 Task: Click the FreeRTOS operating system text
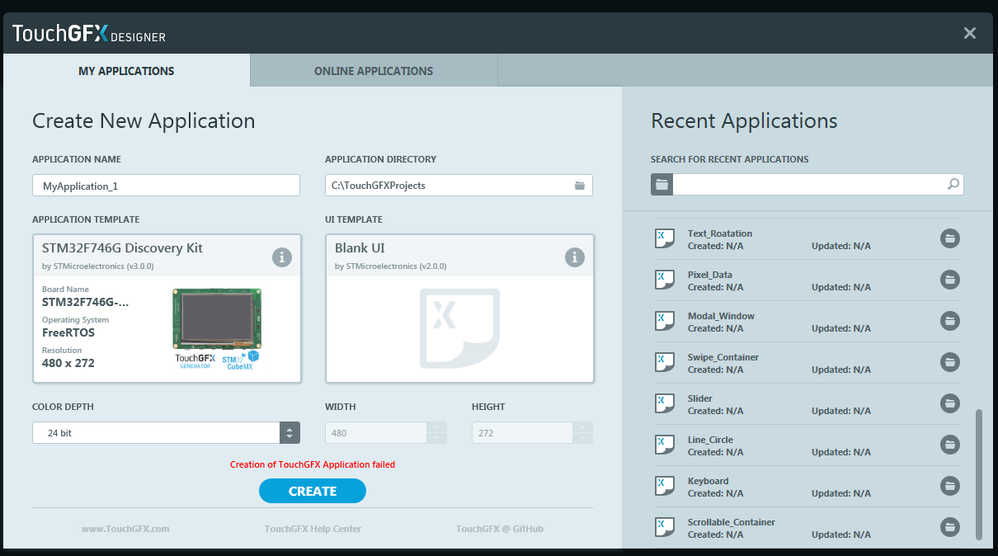(x=68, y=333)
